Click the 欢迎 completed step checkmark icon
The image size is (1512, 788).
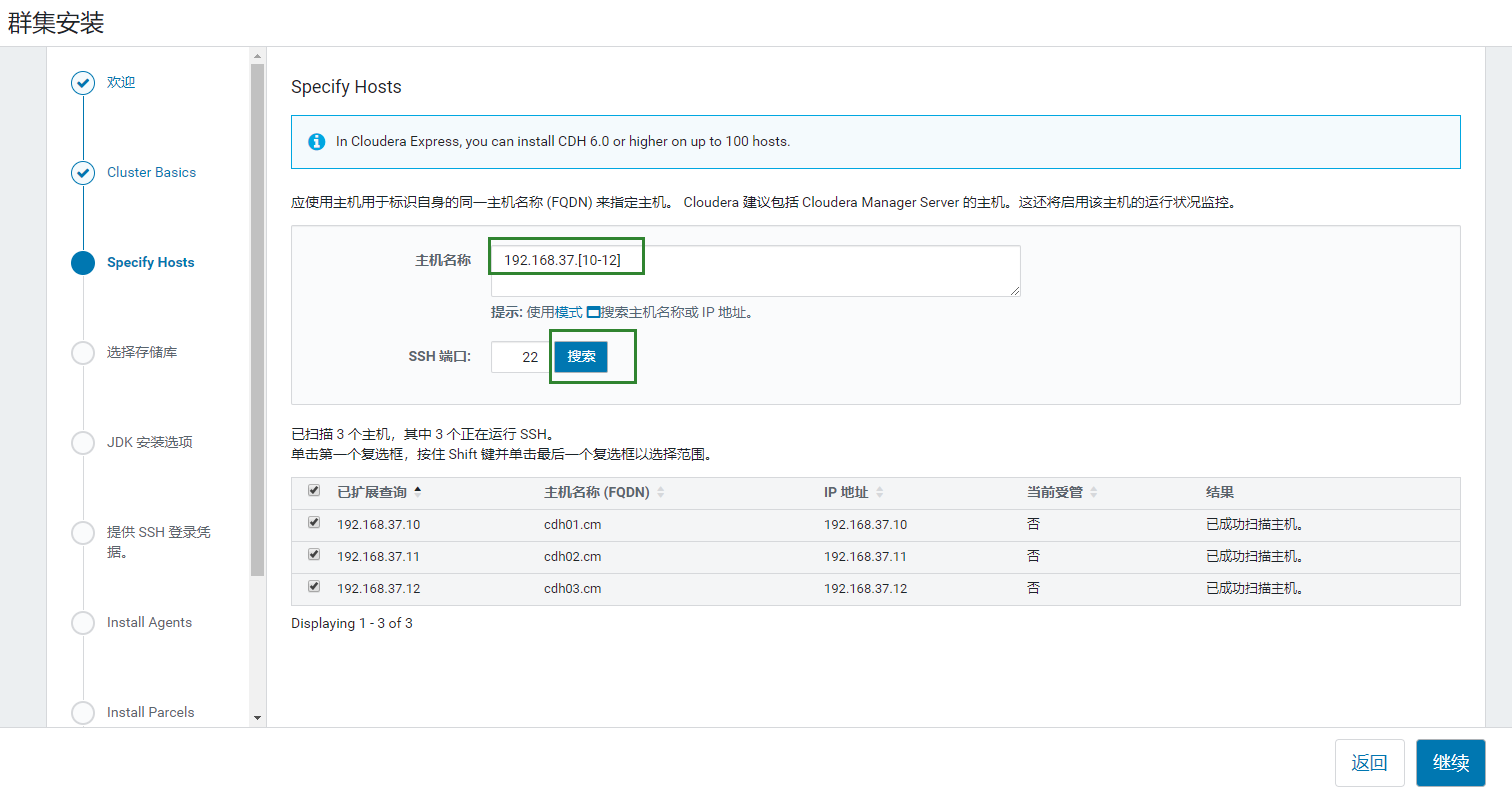83,83
